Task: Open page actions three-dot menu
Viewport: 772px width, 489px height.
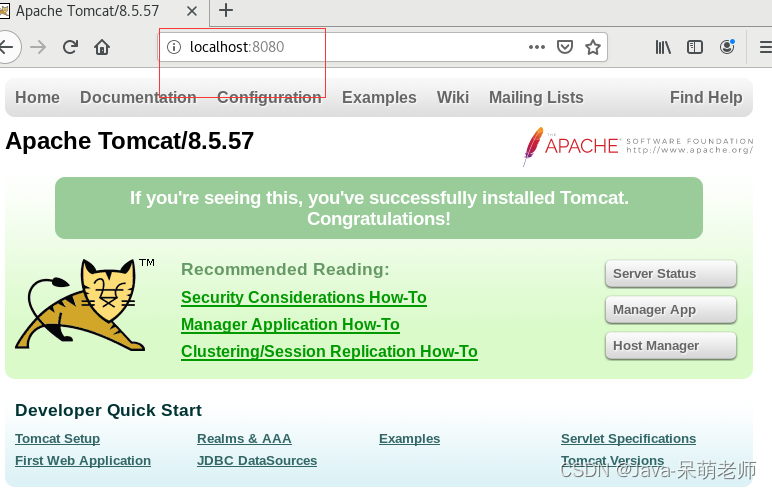Action: point(537,47)
